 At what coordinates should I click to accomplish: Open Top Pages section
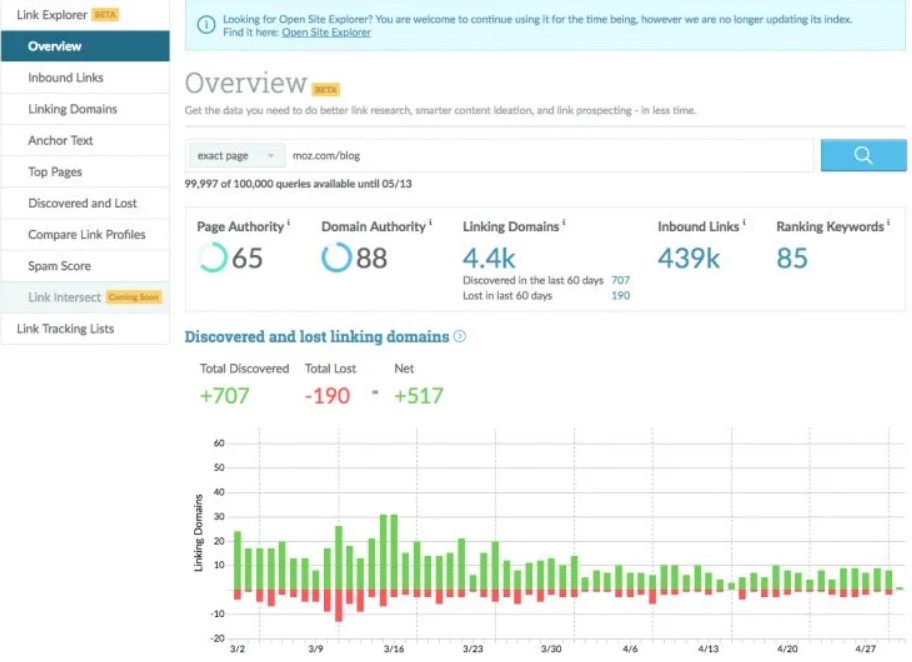click(86, 172)
